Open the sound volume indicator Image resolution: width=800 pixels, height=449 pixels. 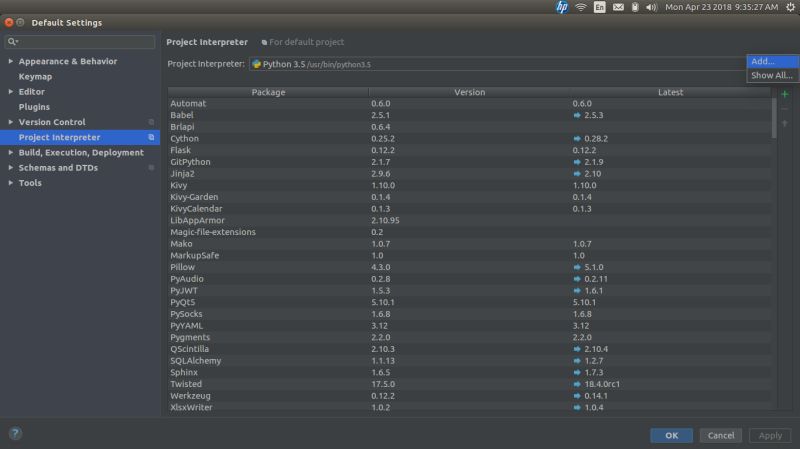(652, 7)
